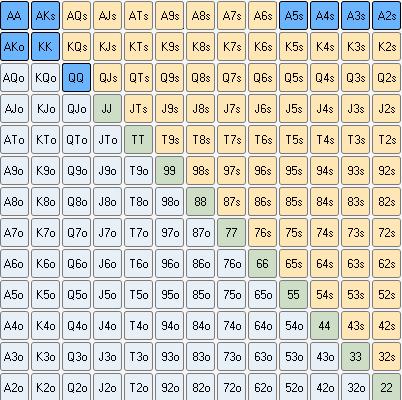Select the AA pocket pair cell
The image size is (402, 400).
(x=14, y=15)
